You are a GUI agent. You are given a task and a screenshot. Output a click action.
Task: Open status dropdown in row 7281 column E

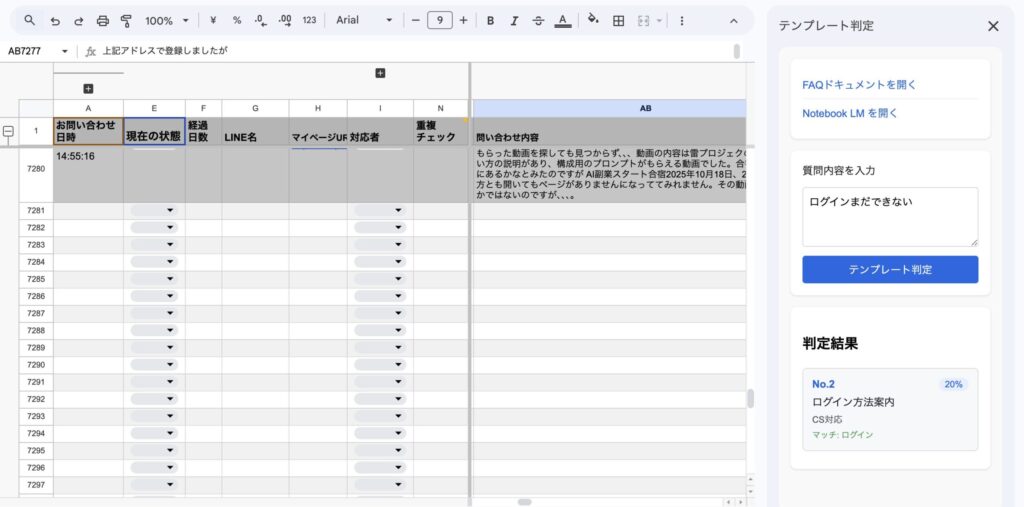pos(154,211)
